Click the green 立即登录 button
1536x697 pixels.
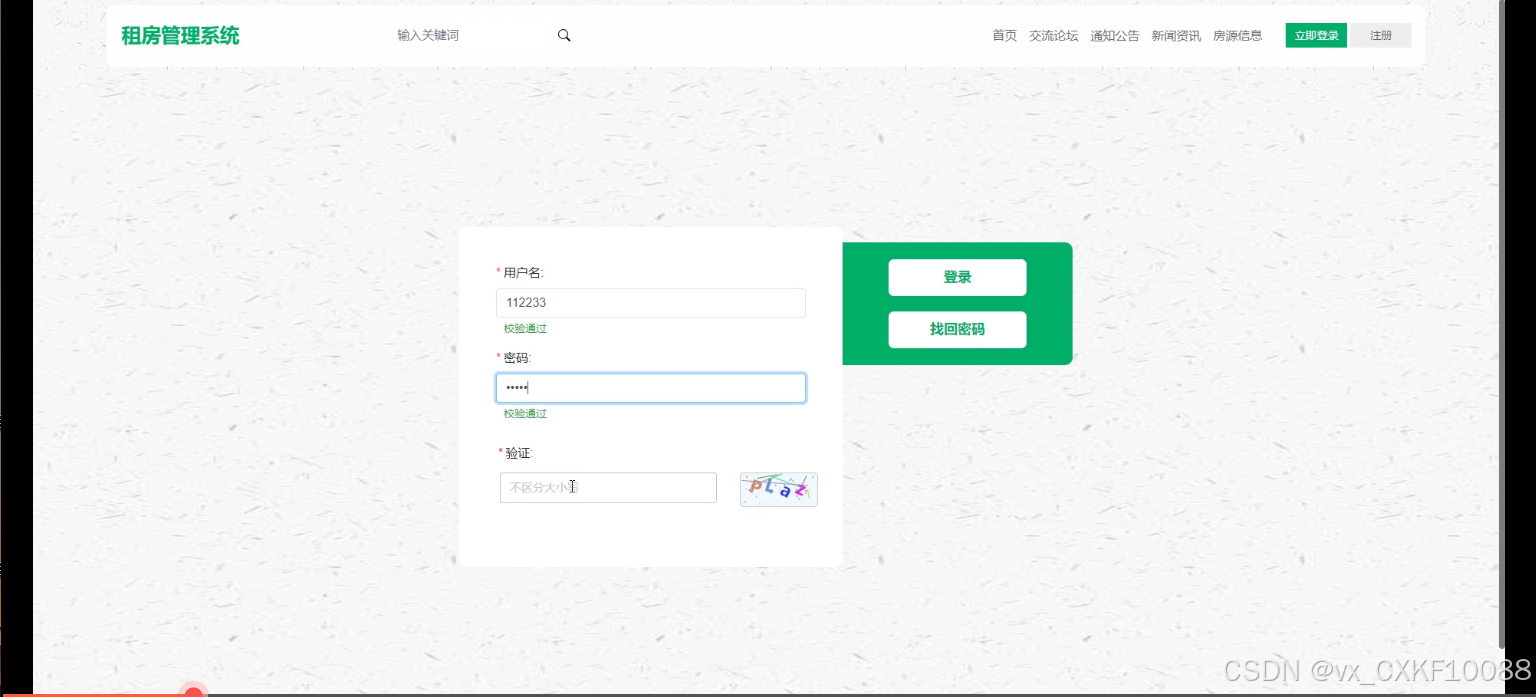1316,36
